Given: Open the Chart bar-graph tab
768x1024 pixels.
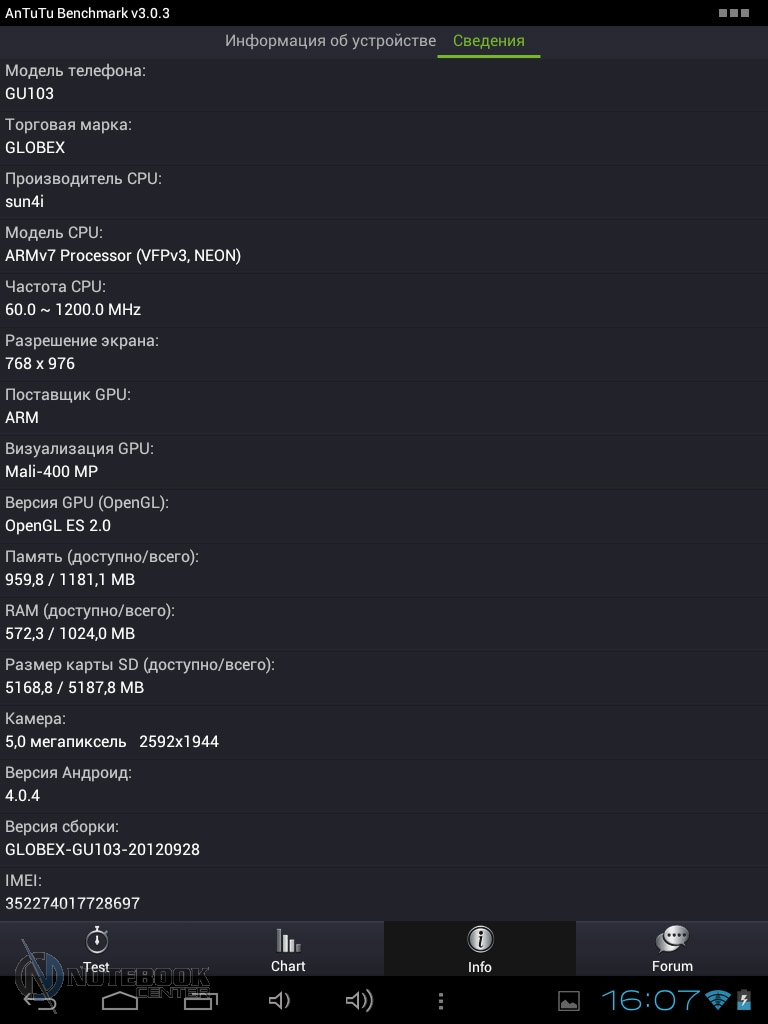Looking at the screenshot, I should pos(288,948).
